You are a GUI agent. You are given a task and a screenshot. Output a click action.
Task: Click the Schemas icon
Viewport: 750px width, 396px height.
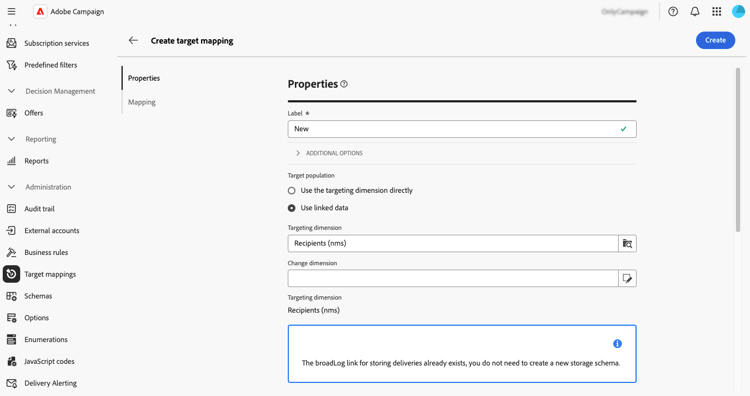11,296
